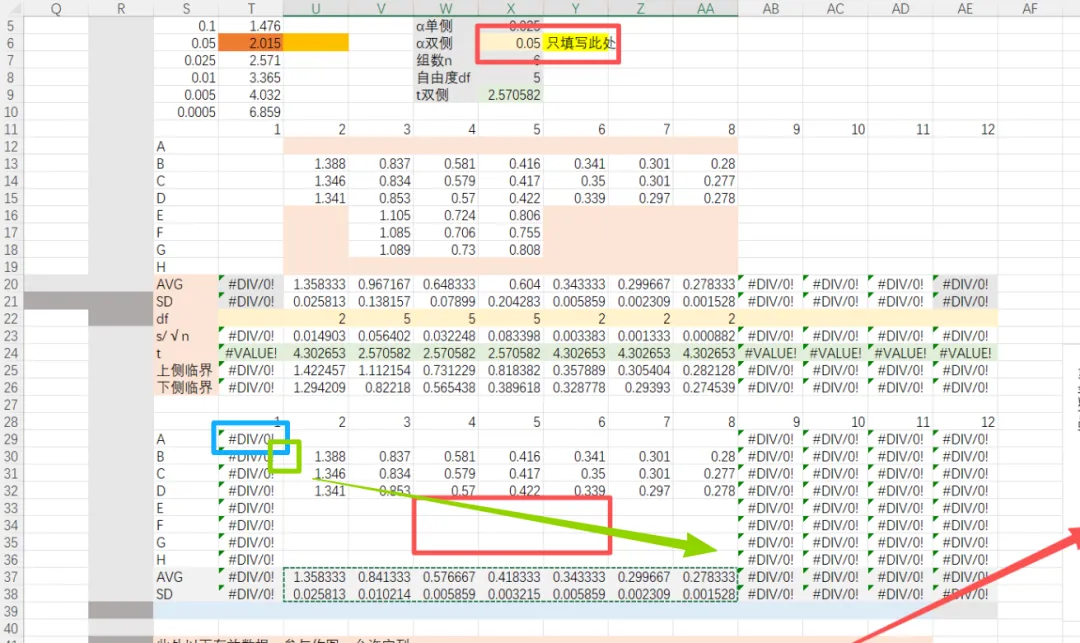The height and width of the screenshot is (643, 1080).
Task: Click the cell showing 3.365
Action: pyautogui.click(x=251, y=78)
